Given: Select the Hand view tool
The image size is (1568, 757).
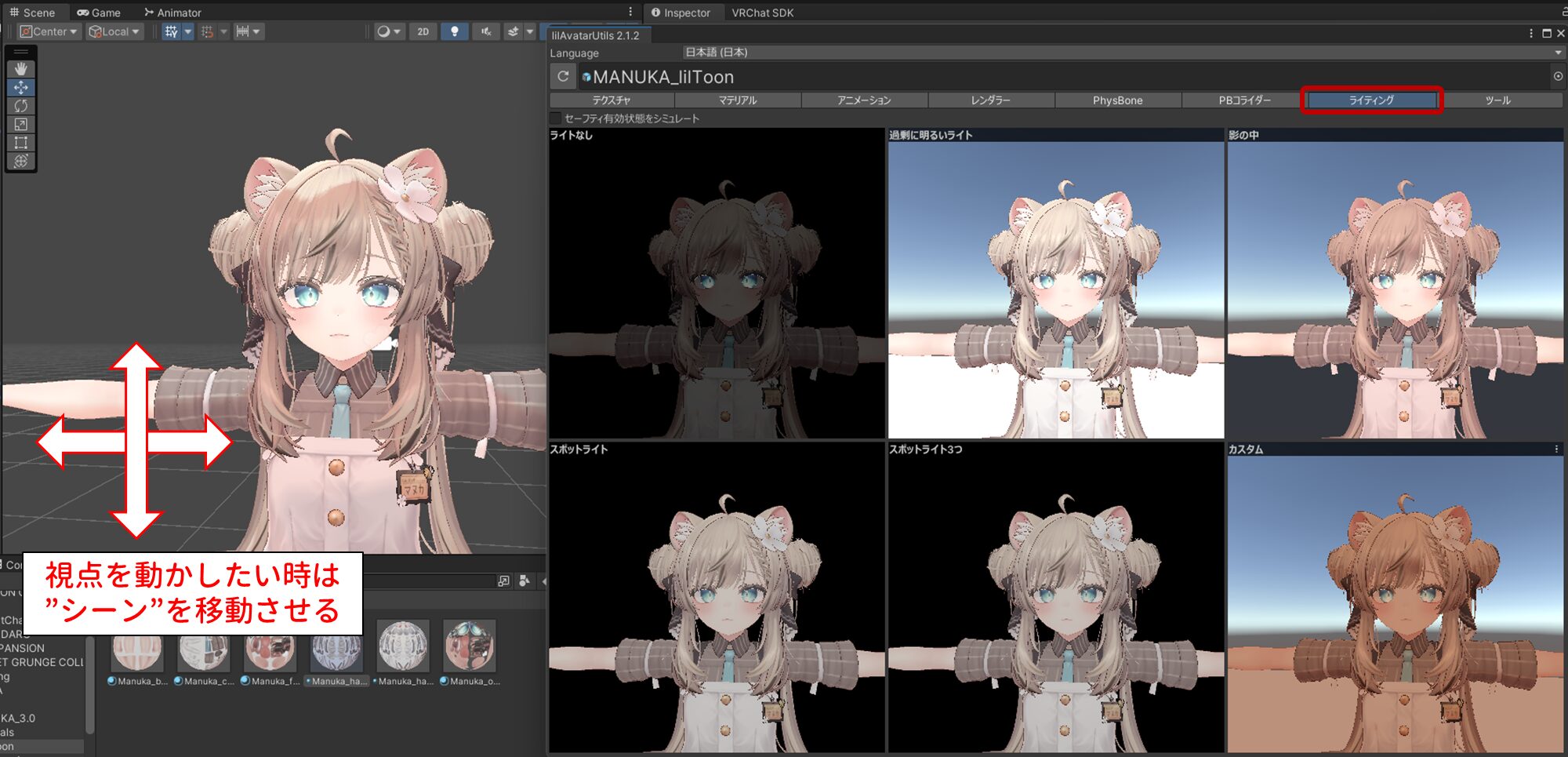Looking at the screenshot, I should click(20, 69).
